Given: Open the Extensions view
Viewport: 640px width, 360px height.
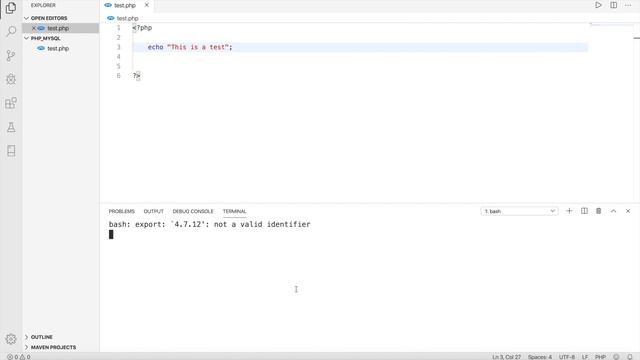Looking at the screenshot, I should pos(11,103).
